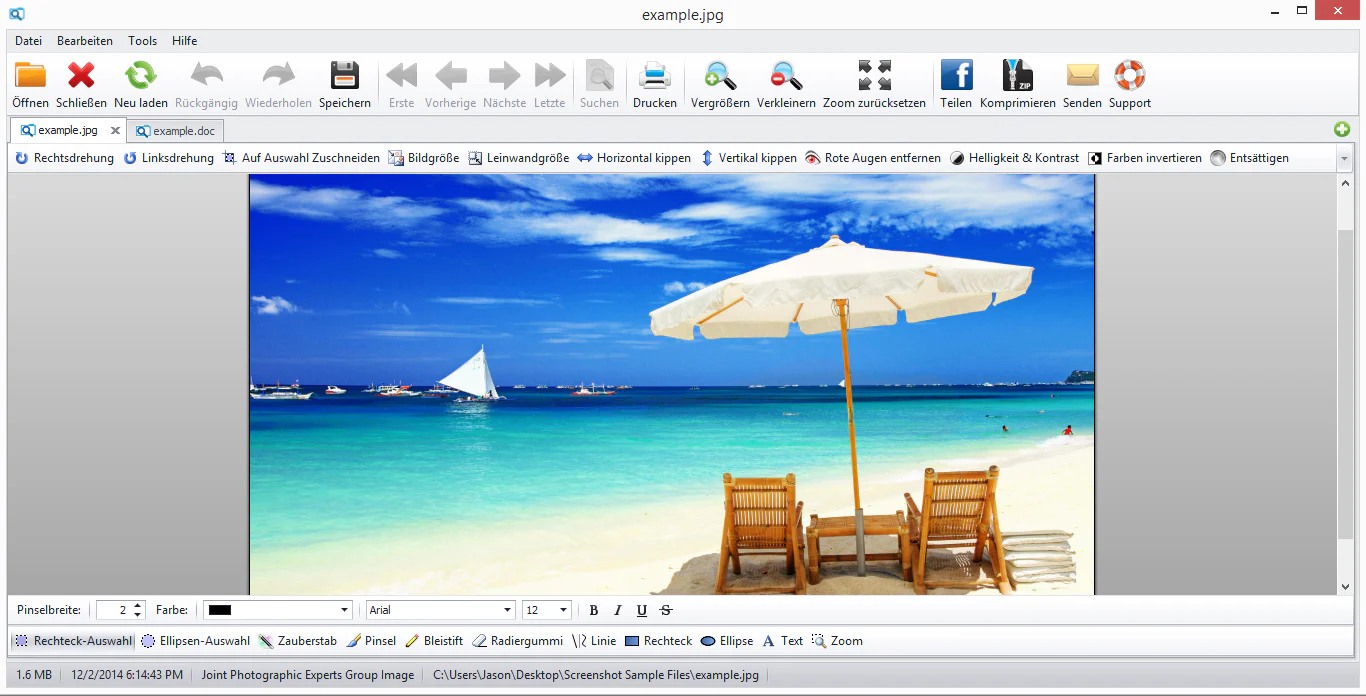This screenshot has height=696, width=1366.
Task: Expand the image toolbar overflow arrow
Action: tap(1344, 158)
